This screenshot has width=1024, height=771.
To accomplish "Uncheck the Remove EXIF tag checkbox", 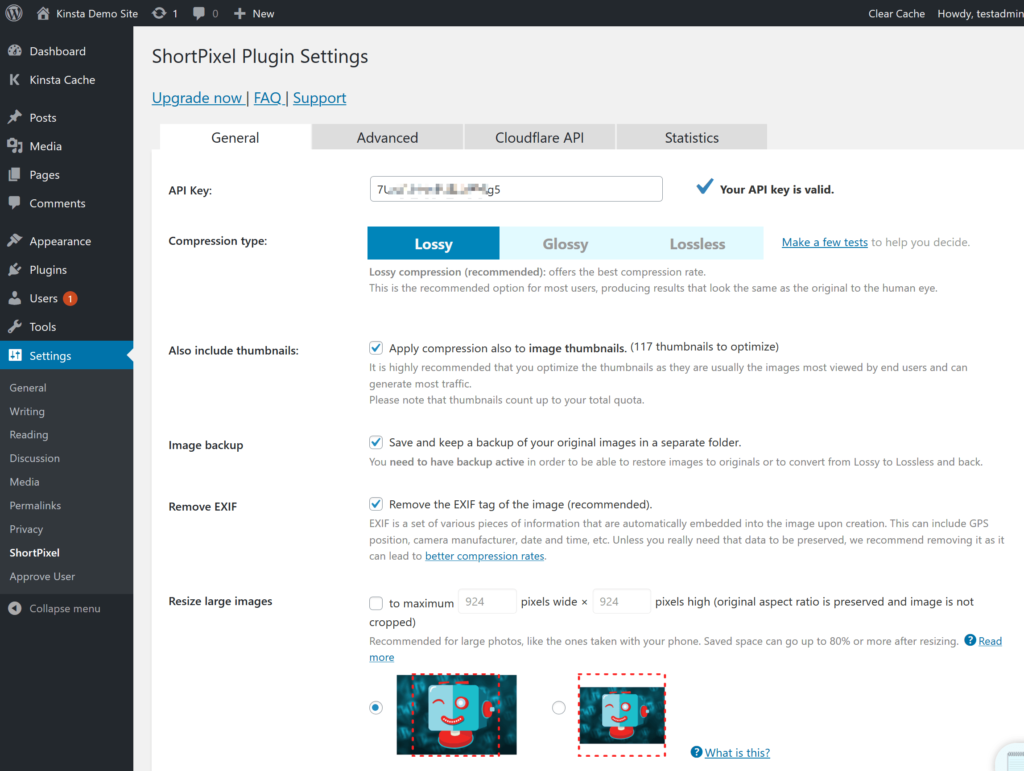I will click(x=376, y=504).
